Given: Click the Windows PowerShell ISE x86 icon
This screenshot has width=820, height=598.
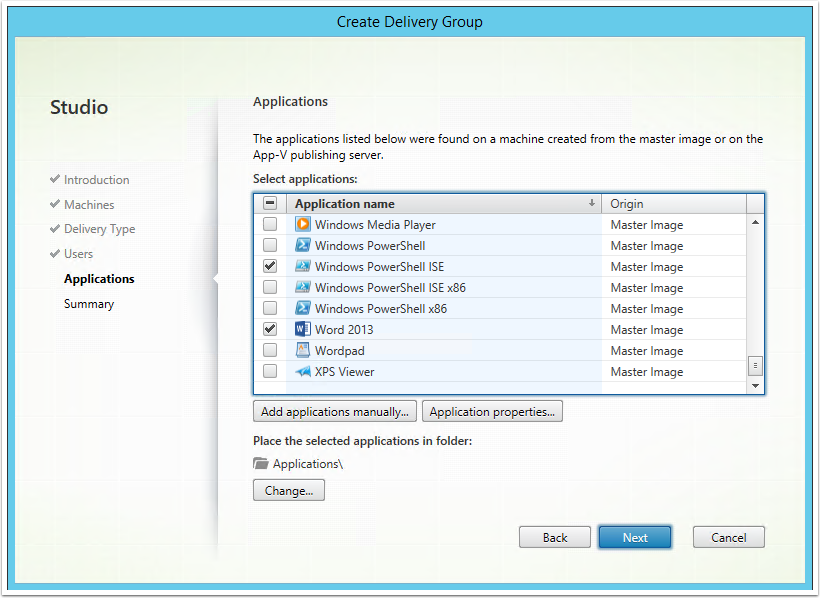Looking at the screenshot, I should click(x=302, y=287).
